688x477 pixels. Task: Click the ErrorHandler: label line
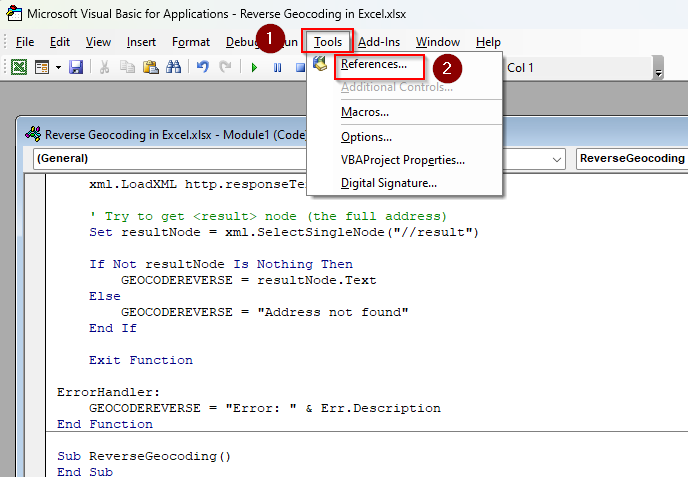click(108, 392)
